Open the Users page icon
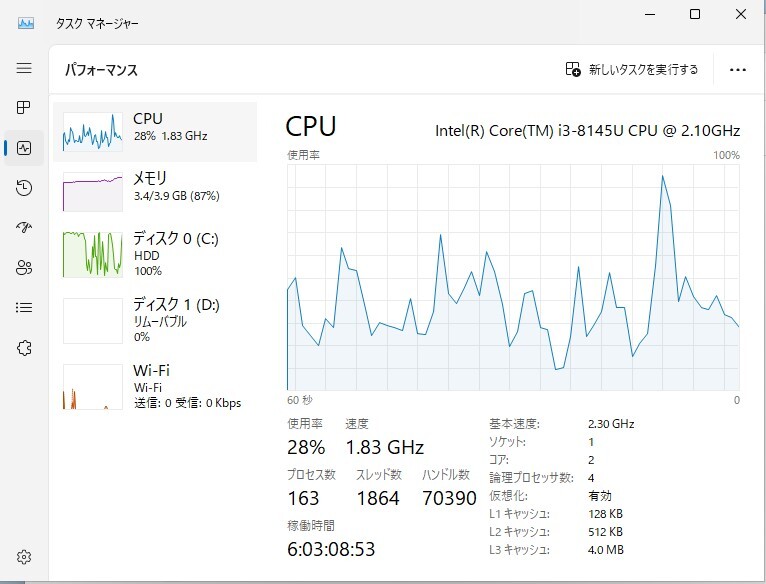The height and width of the screenshot is (584, 766). point(24,267)
